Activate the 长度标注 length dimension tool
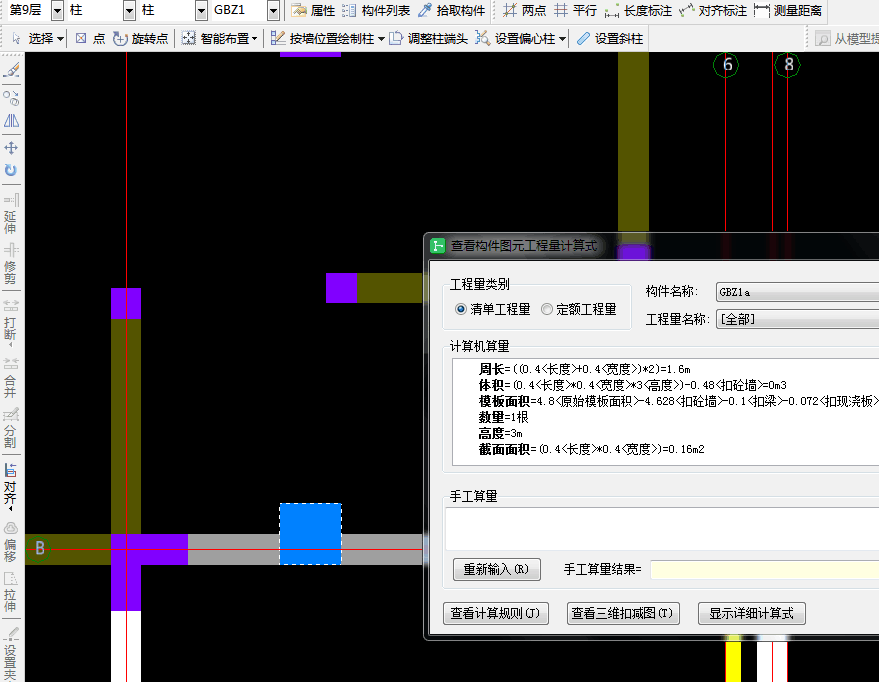This screenshot has height=682, width=879. click(x=638, y=11)
